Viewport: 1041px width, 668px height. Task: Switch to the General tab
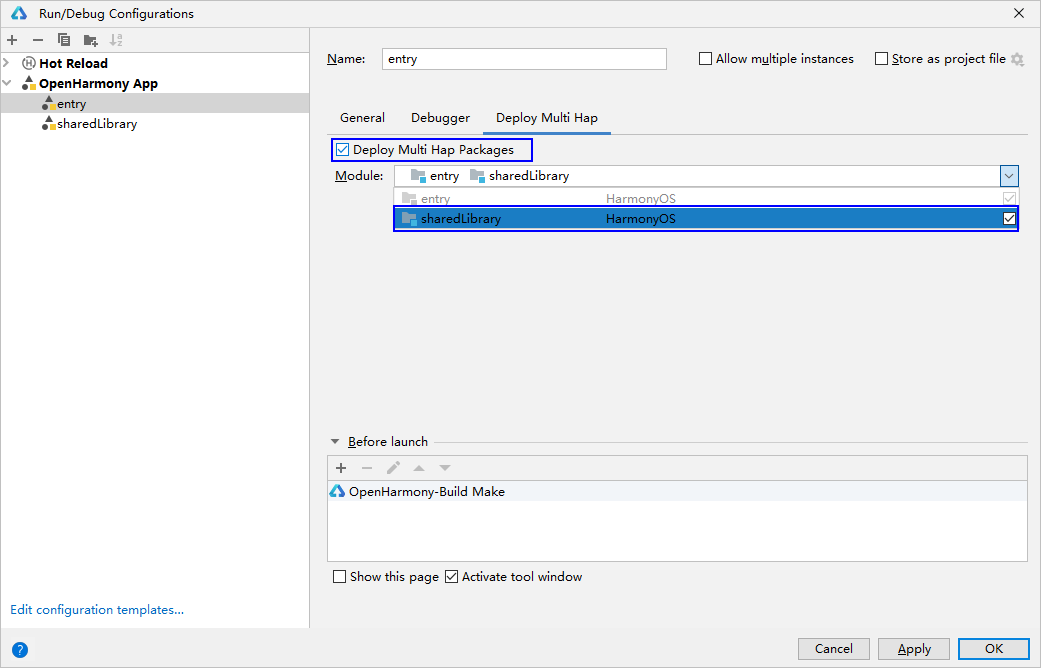(x=362, y=118)
